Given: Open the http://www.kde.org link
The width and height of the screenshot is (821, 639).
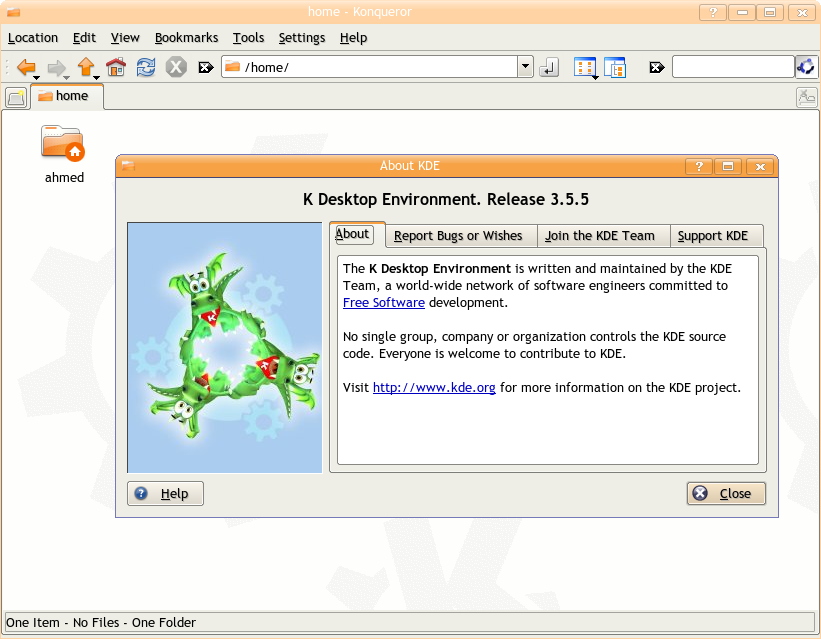Looking at the screenshot, I should (x=434, y=388).
